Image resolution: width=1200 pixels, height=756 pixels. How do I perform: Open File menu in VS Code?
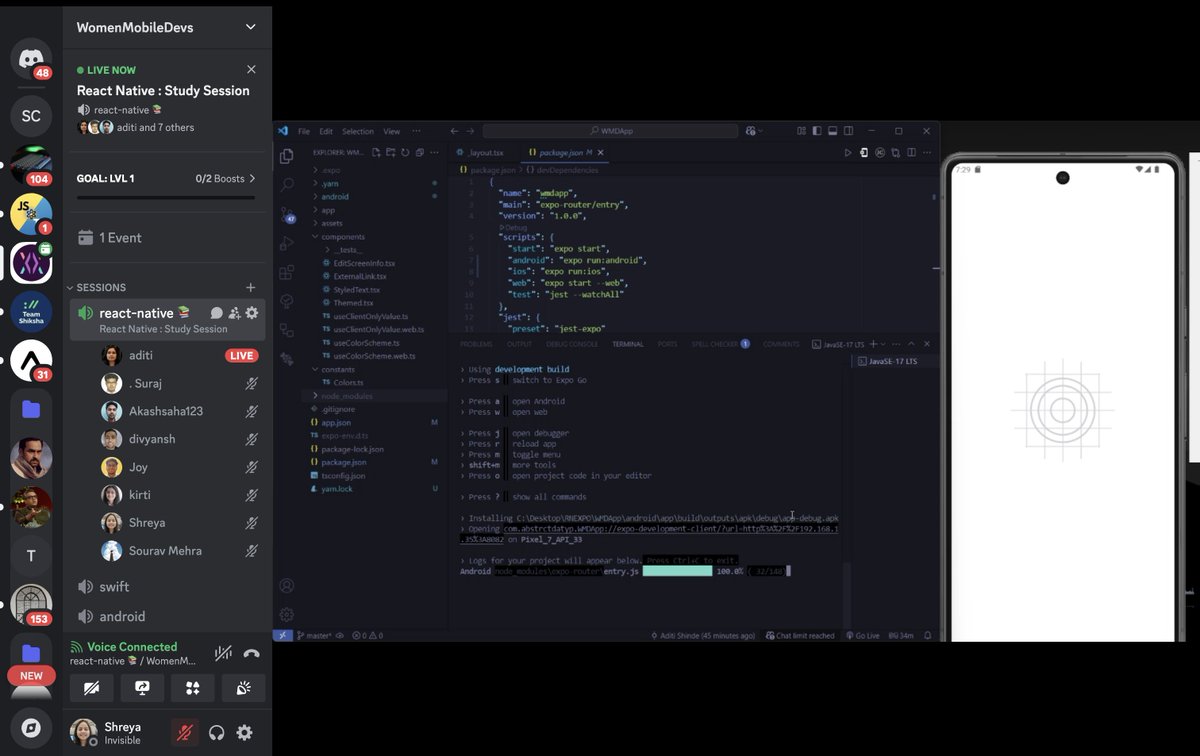point(303,131)
